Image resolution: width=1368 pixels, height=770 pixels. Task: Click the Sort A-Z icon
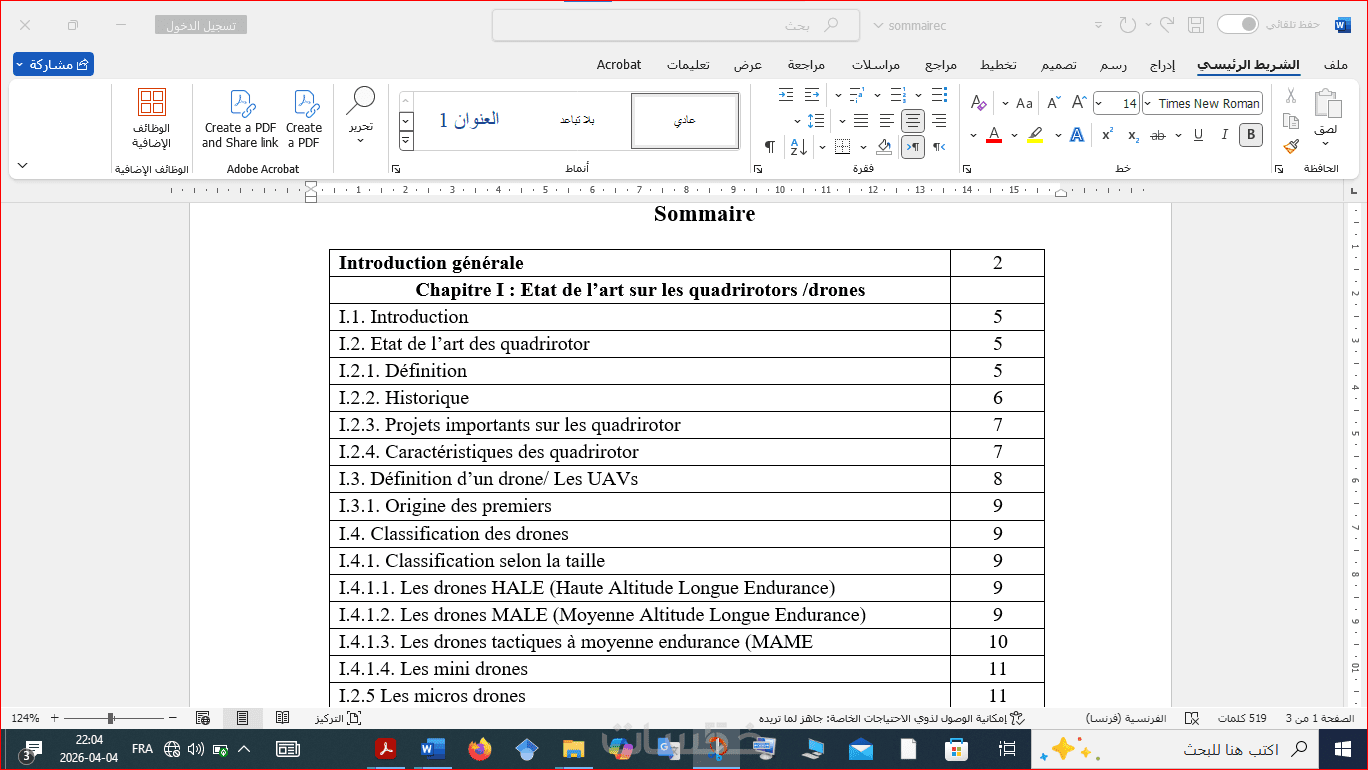point(798,147)
